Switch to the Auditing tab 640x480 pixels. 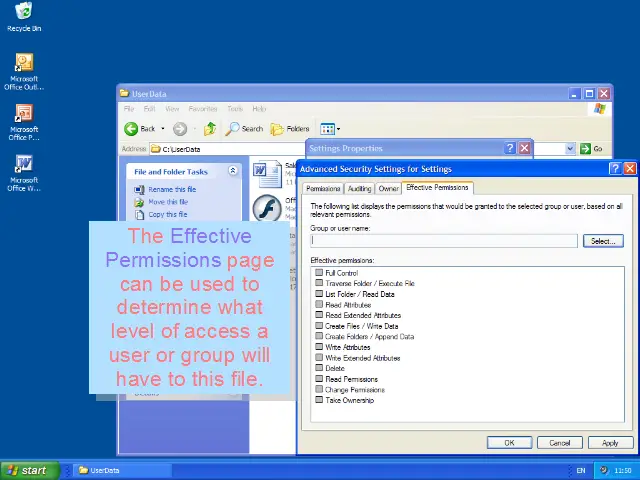359,188
